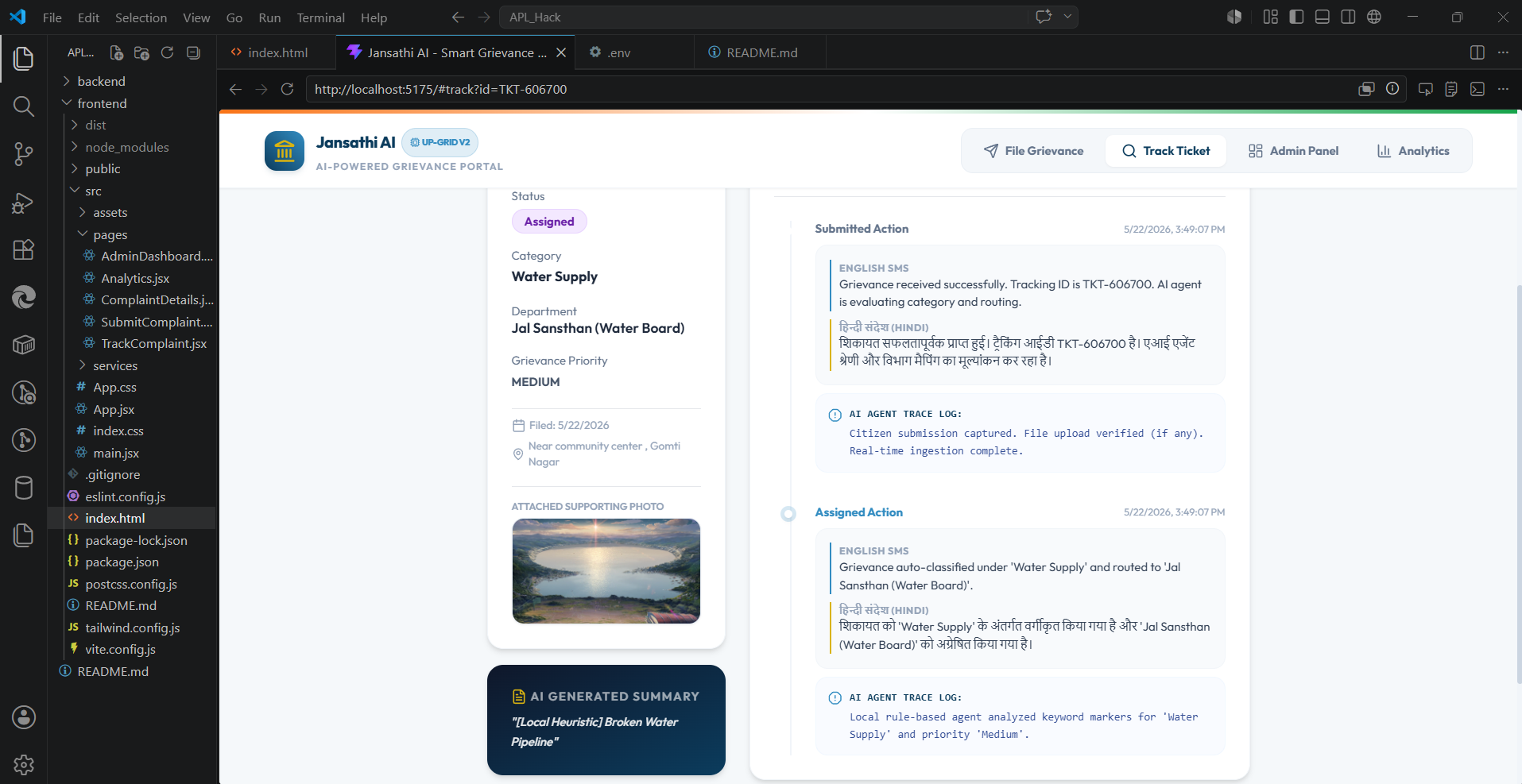Image resolution: width=1522 pixels, height=784 pixels.
Task: Open the Run and Debug view
Action: (24, 203)
